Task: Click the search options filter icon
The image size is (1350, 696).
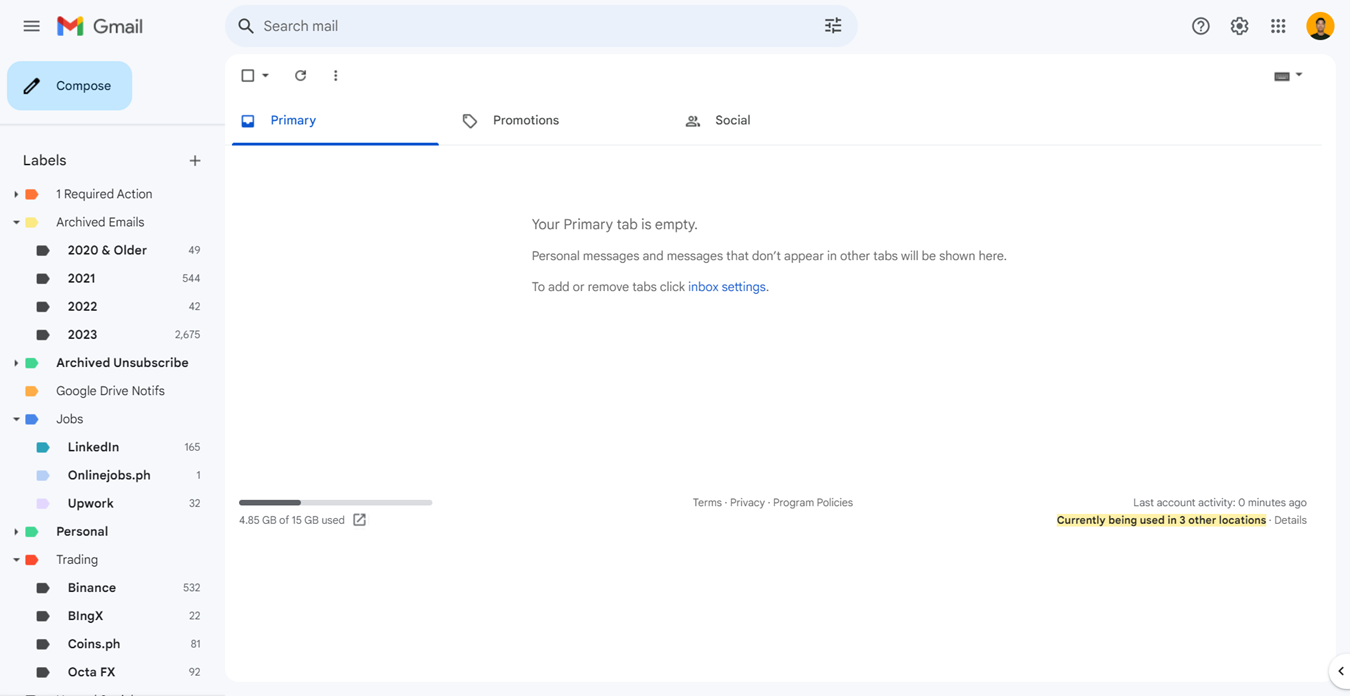Action: [833, 26]
